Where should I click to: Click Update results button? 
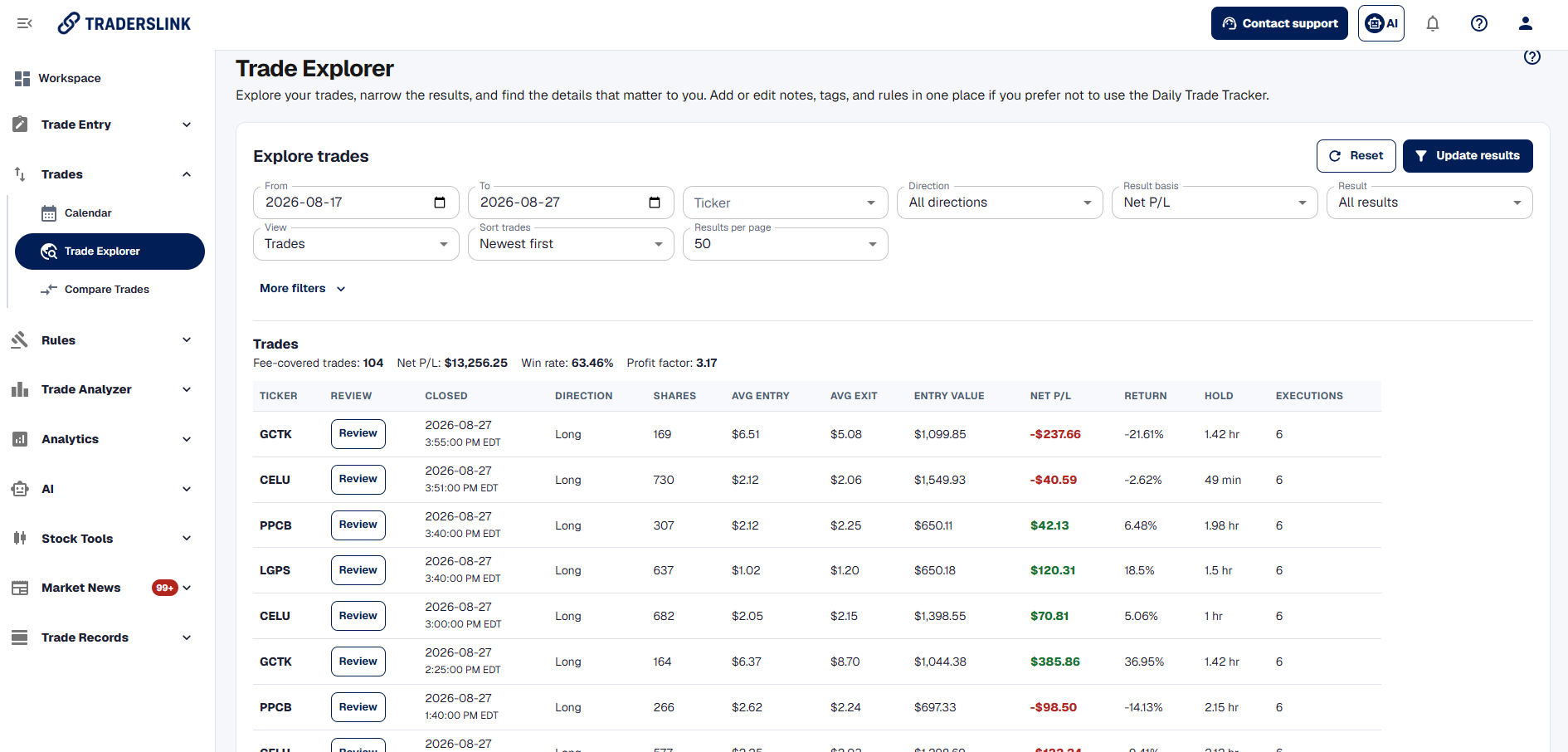pos(1468,156)
